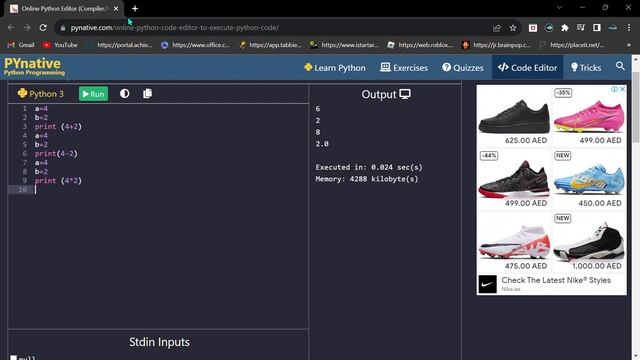Go back to the previous page
Screen dimensions: 640x360
(x=11, y=28)
